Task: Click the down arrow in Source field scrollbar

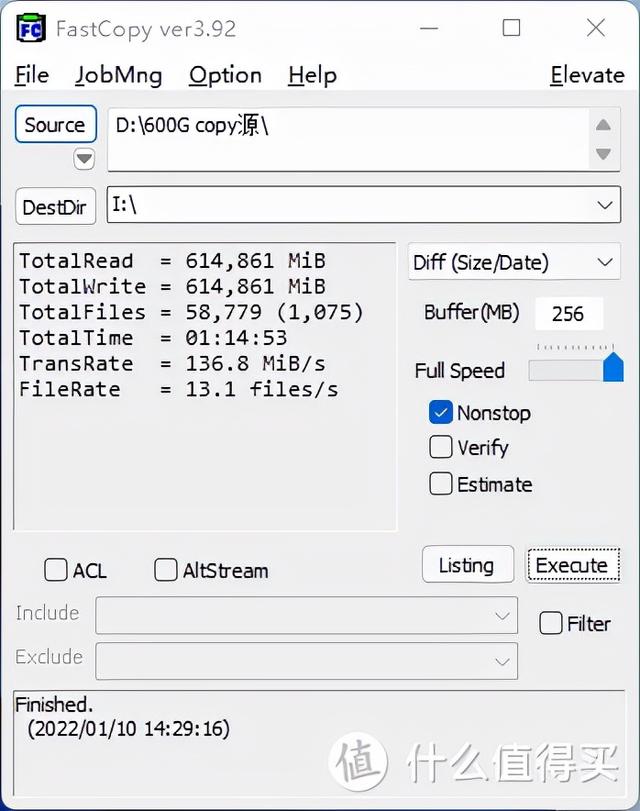Action: point(603,154)
